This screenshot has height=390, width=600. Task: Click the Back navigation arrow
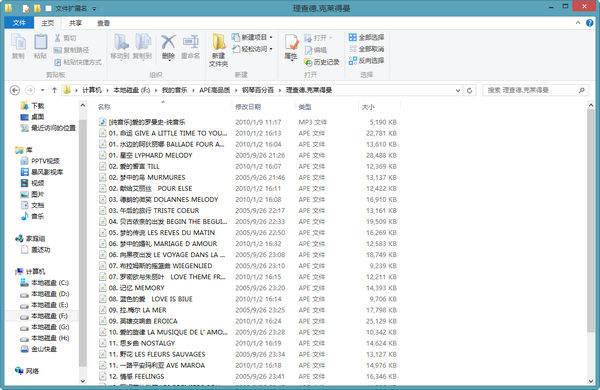tap(15, 90)
